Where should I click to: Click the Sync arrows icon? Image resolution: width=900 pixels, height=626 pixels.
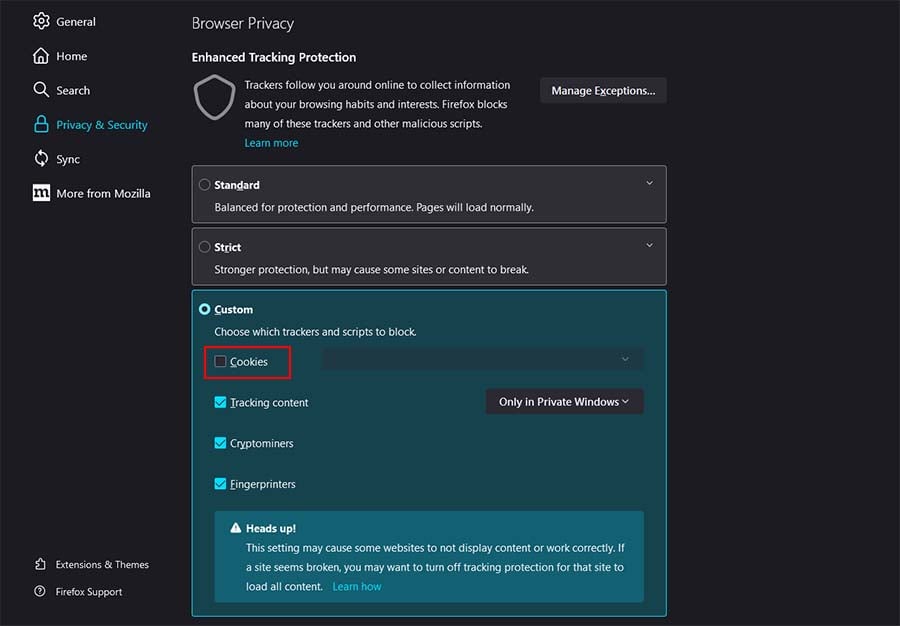tap(41, 159)
